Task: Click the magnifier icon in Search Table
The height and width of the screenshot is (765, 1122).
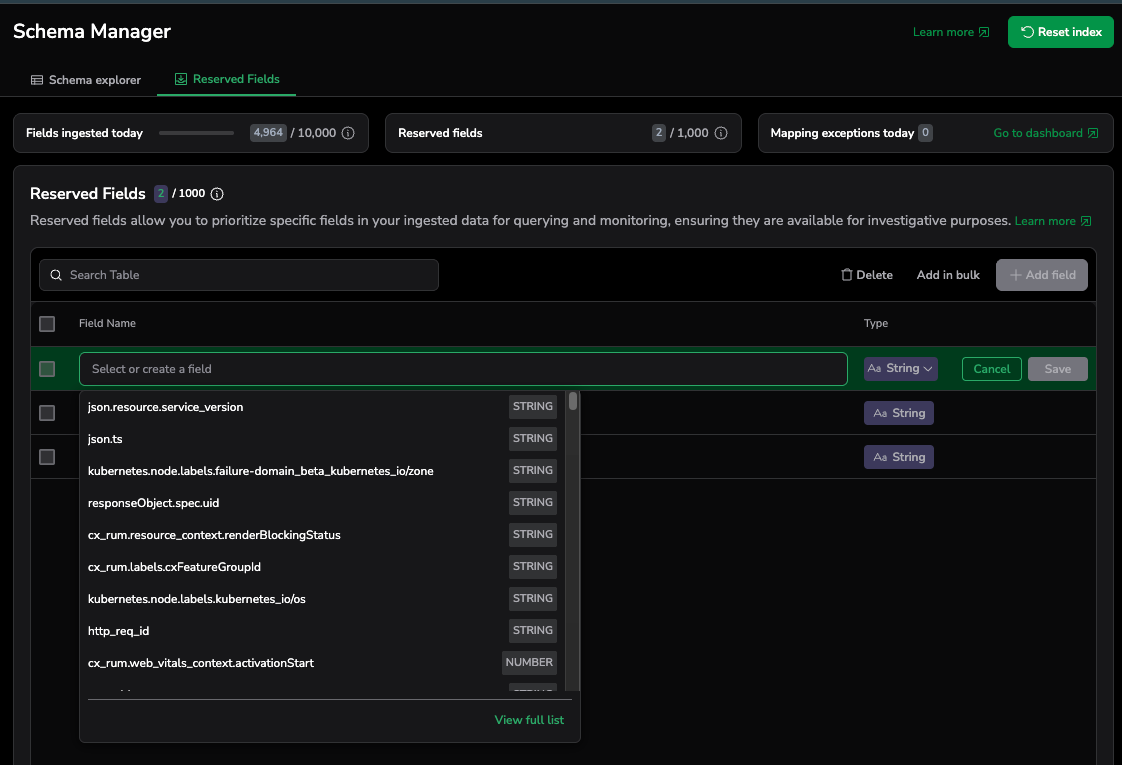Action: [56, 275]
